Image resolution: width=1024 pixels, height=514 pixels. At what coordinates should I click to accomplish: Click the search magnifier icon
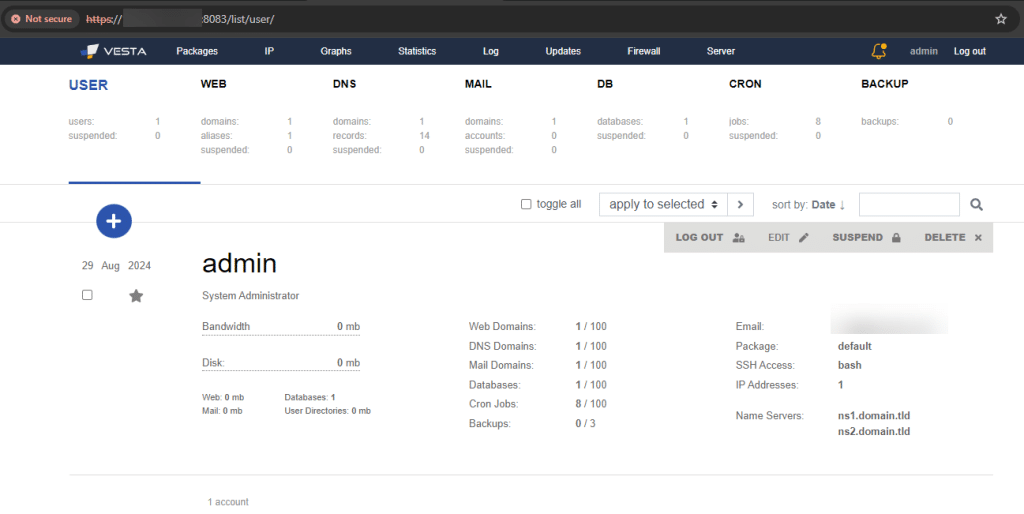point(976,204)
